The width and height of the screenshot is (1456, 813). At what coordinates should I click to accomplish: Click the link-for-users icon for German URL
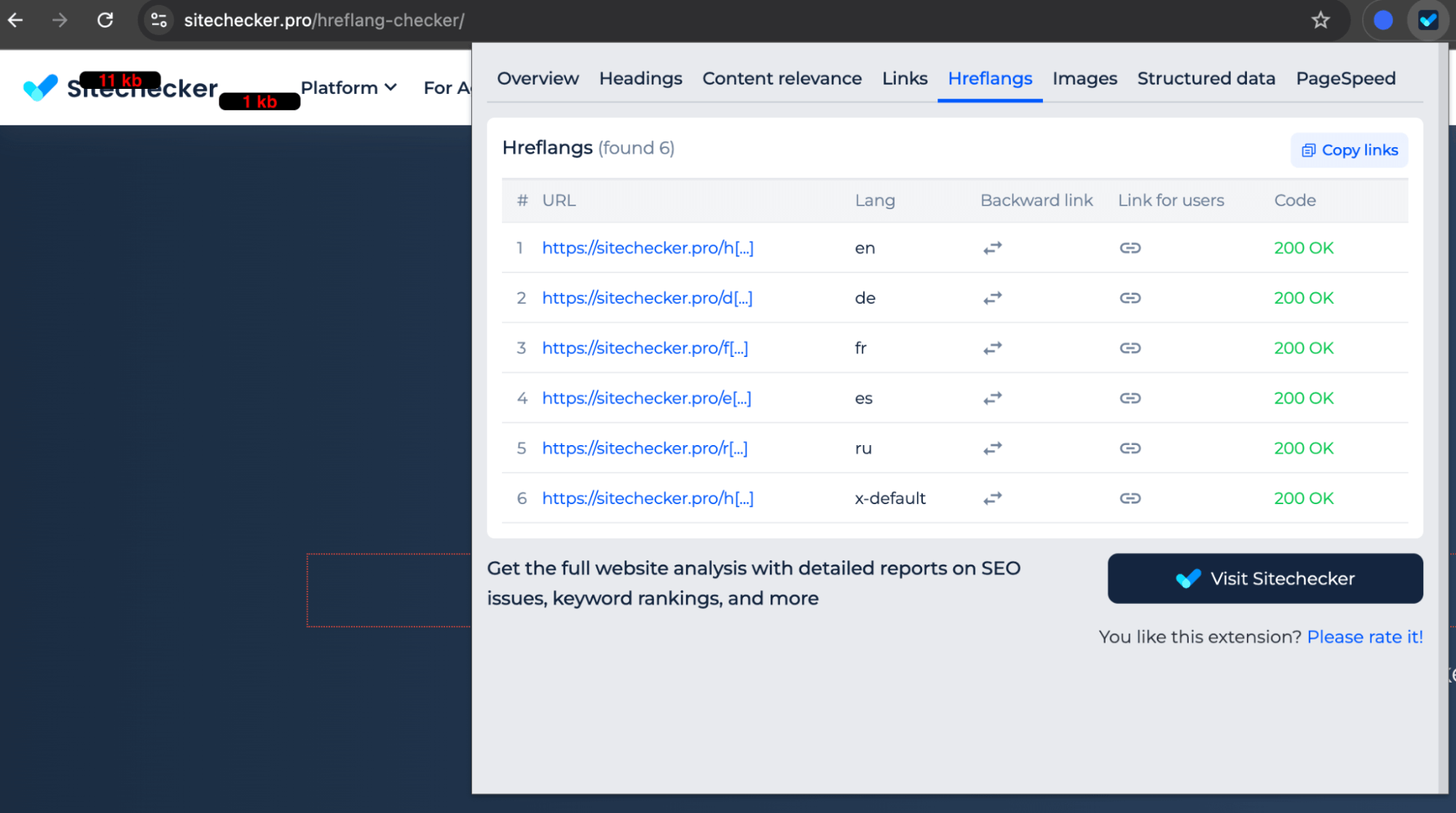(x=1130, y=297)
